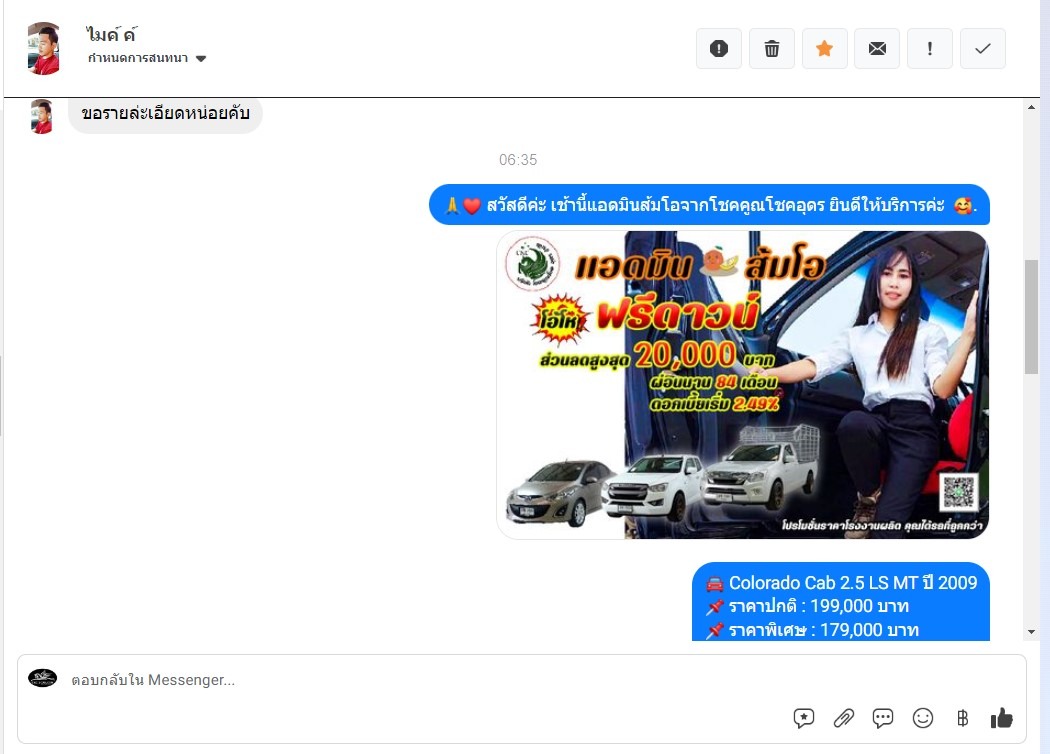This screenshot has height=754, width=1050.
Task: Mark conversation as spam with exclamation circle icon
Action: coord(719,49)
